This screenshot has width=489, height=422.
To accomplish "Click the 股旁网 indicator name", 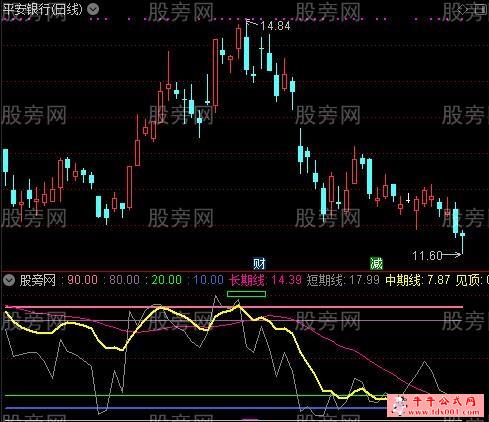I will (37, 280).
